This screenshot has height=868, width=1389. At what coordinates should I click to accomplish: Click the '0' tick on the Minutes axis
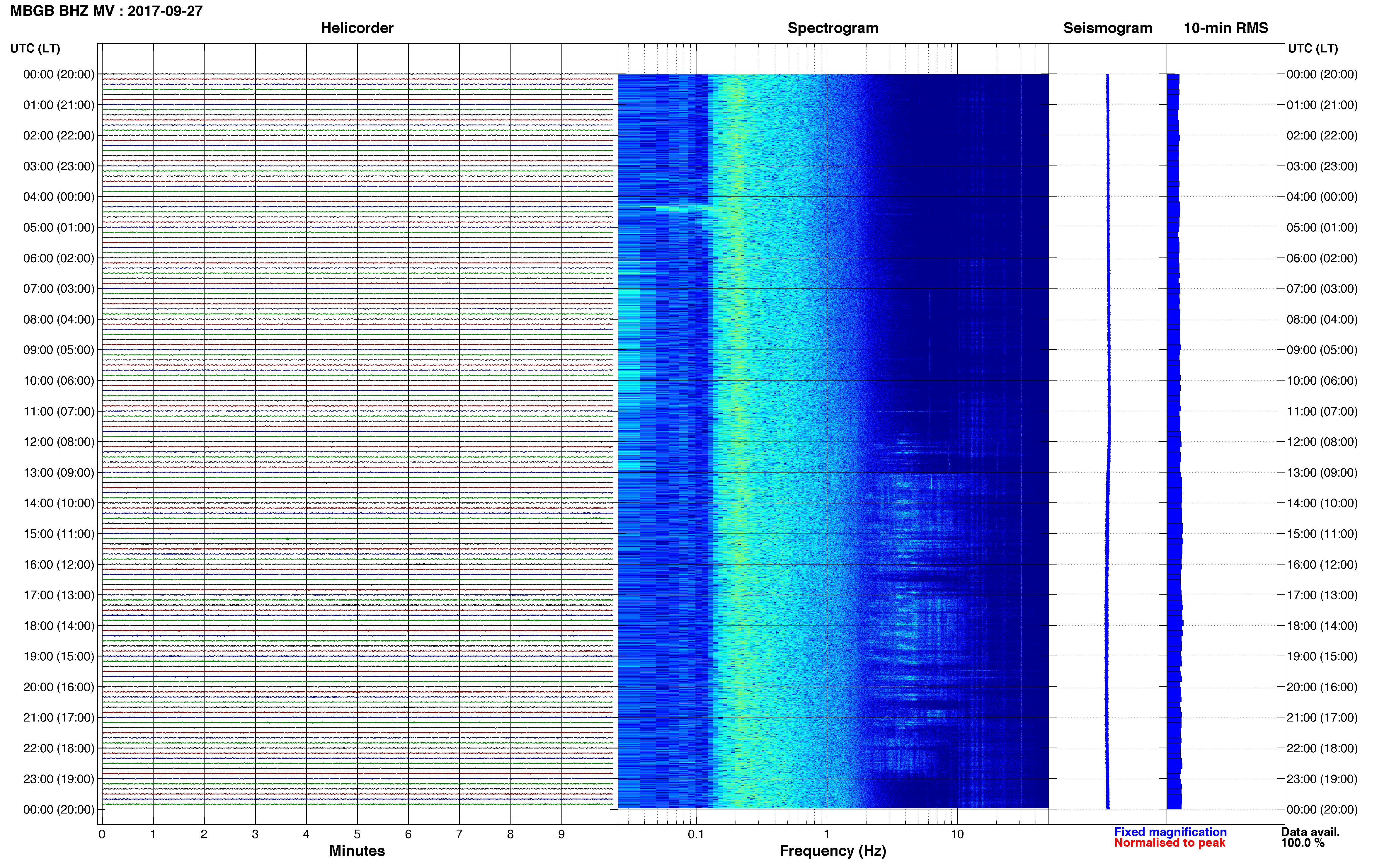pyautogui.click(x=102, y=834)
